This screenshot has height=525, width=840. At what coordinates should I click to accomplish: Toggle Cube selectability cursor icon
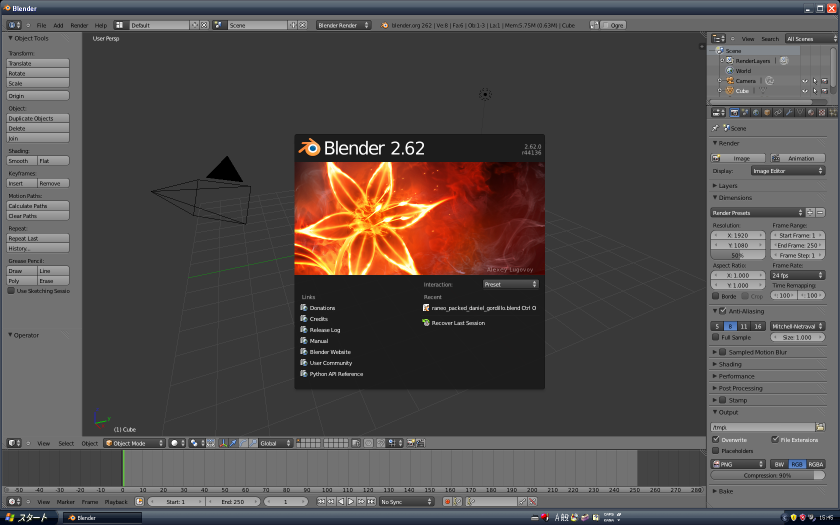click(815, 91)
